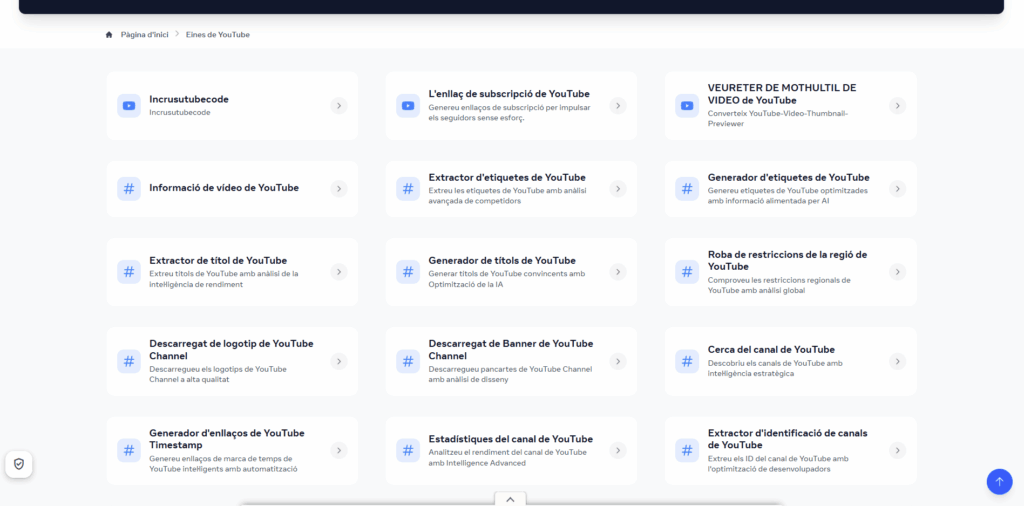Click the blue scroll-to-top arrow button
This screenshot has width=1024, height=506.
tap(999, 482)
